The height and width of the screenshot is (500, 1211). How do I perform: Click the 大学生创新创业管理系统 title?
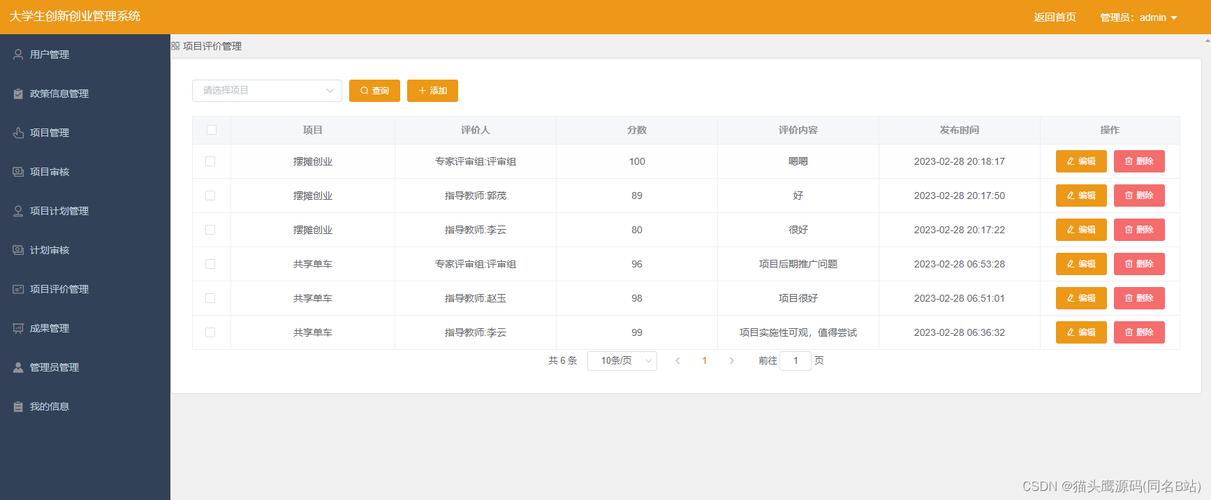[75, 16]
